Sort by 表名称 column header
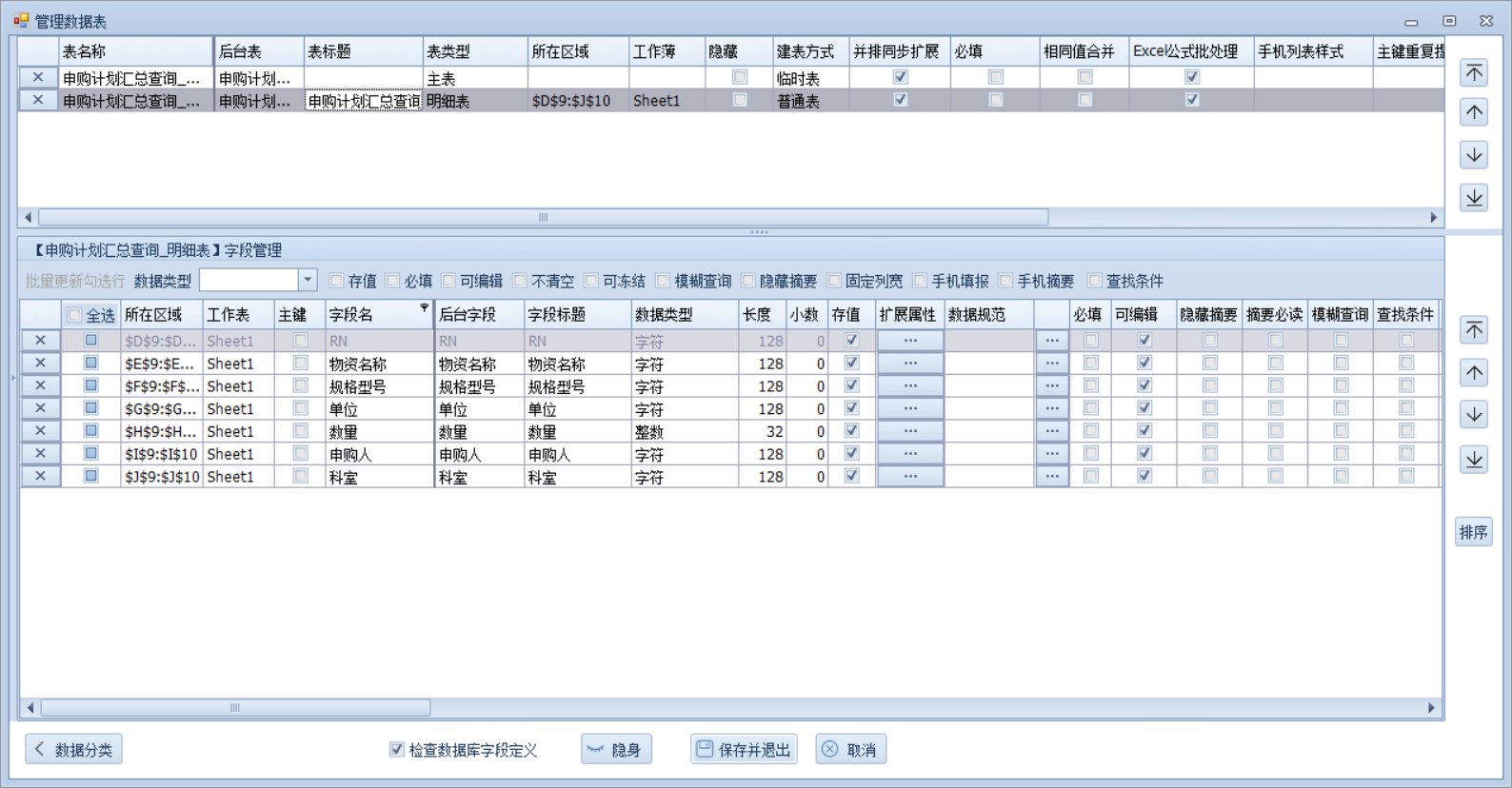1512x788 pixels. [133, 51]
